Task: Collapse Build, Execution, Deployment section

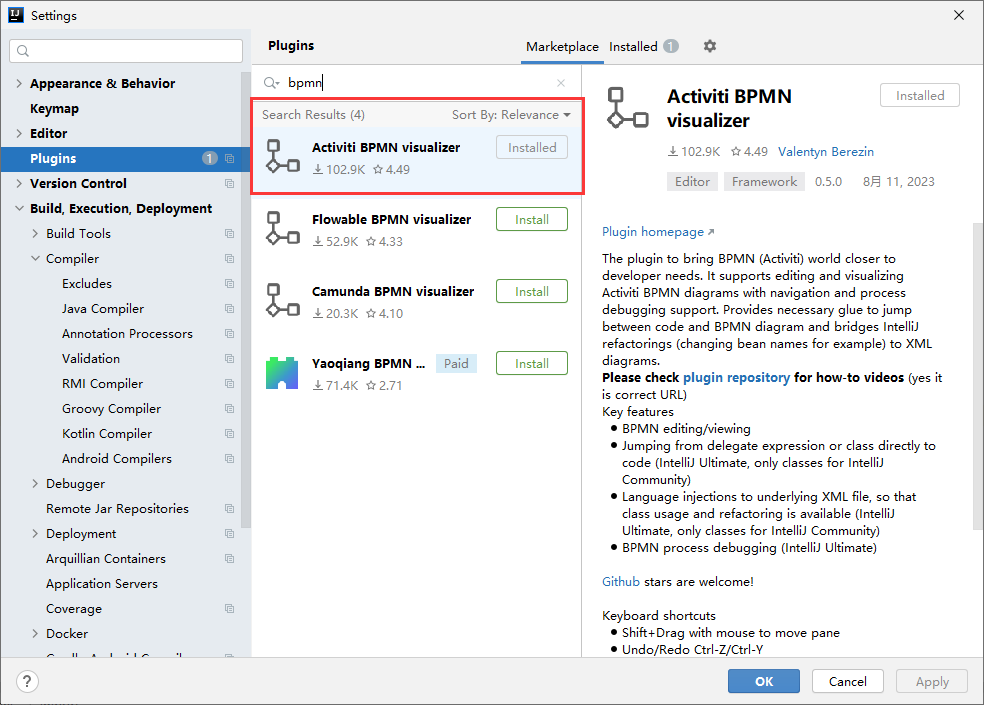Action: (19, 208)
